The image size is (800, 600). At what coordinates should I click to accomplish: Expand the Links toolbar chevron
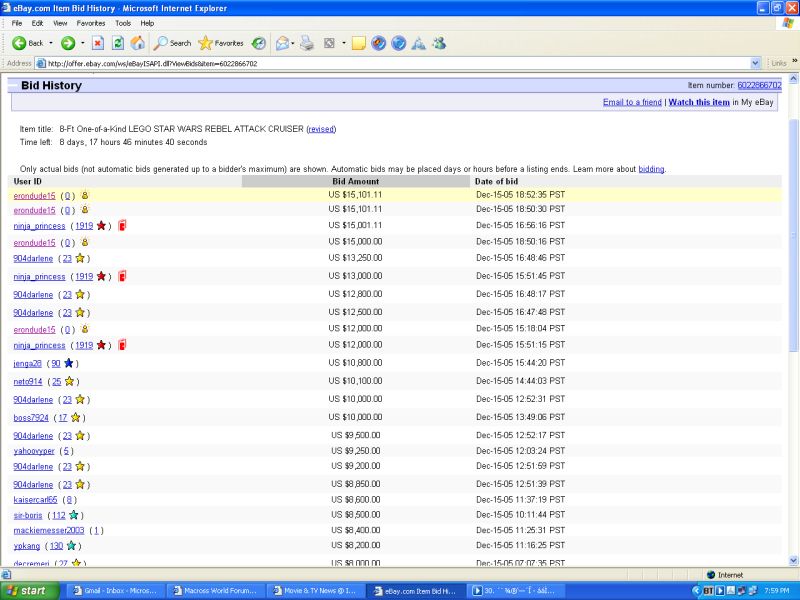tap(794, 61)
